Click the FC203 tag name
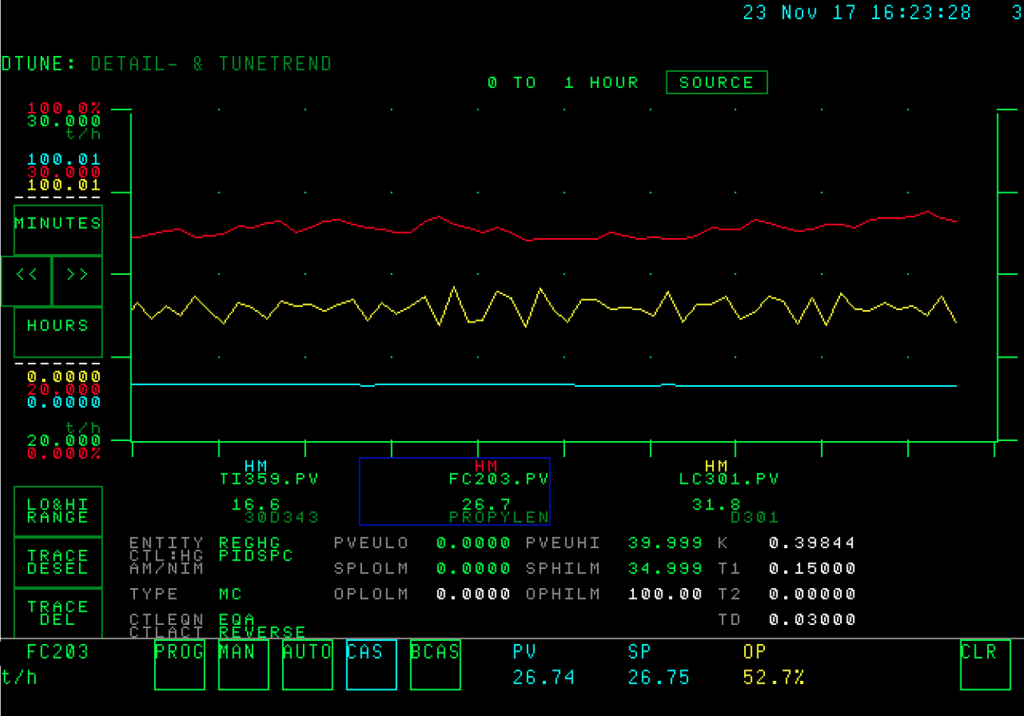The width and height of the screenshot is (1024, 716). pos(57,652)
